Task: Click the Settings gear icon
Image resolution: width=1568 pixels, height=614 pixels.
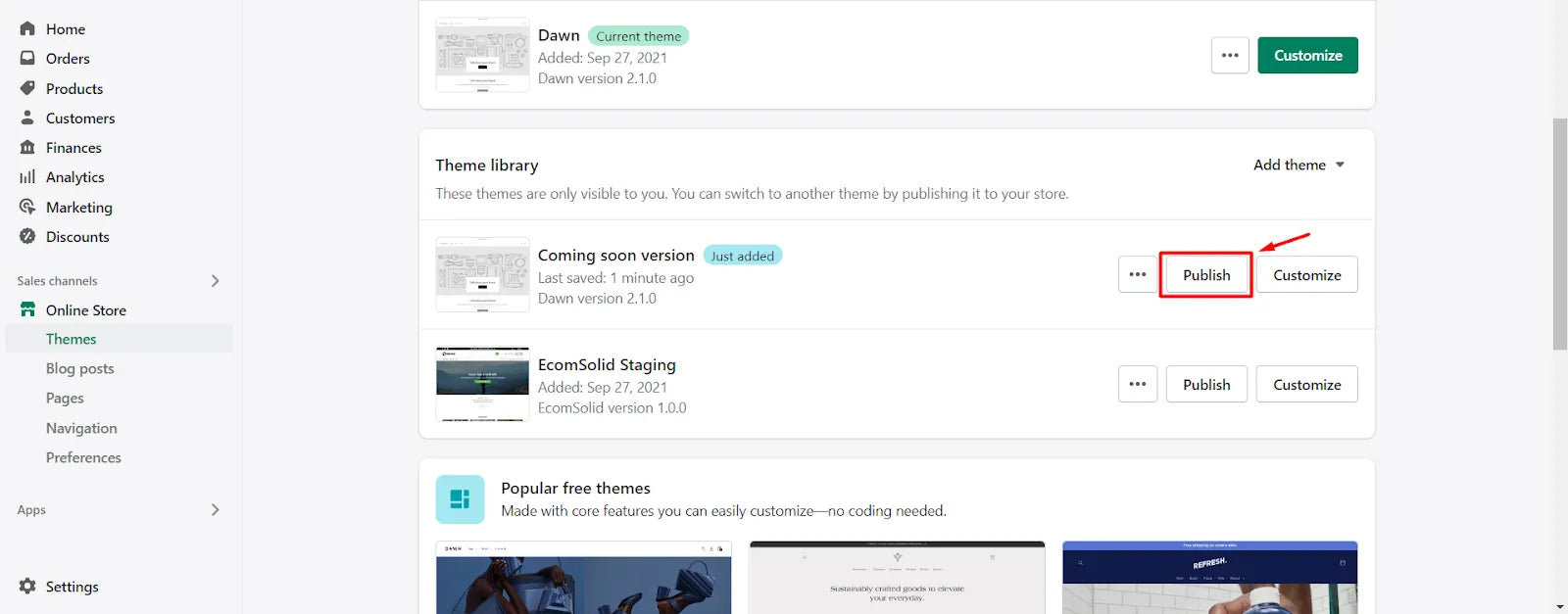Action: [27, 586]
